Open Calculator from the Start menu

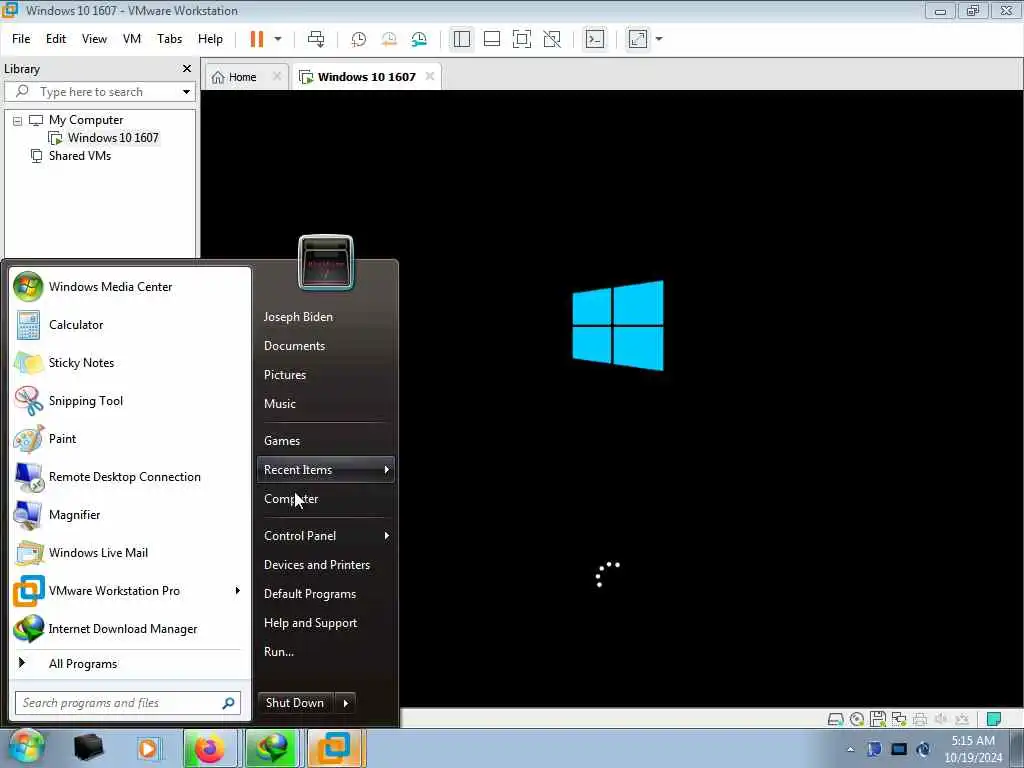tap(131, 325)
